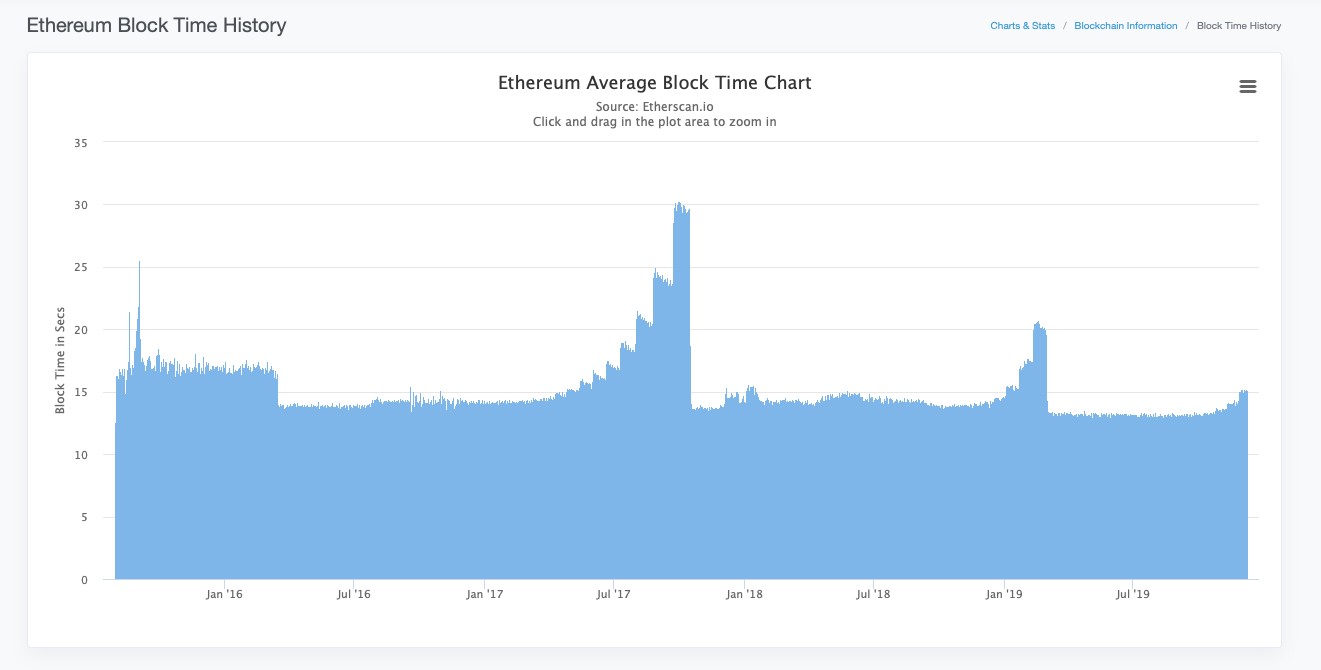
Task: Click the Jan '18 x-axis label
Action: point(743,594)
